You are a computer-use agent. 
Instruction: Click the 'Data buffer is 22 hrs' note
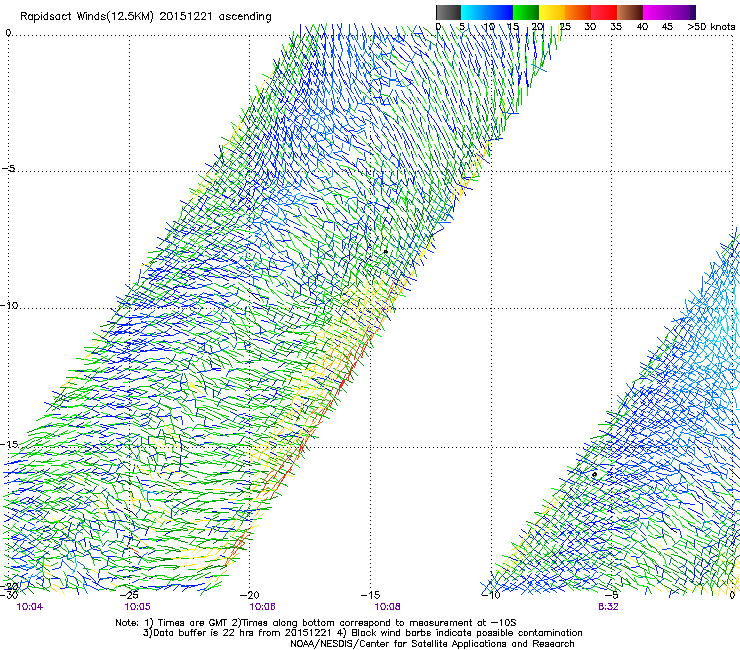click(x=362, y=633)
